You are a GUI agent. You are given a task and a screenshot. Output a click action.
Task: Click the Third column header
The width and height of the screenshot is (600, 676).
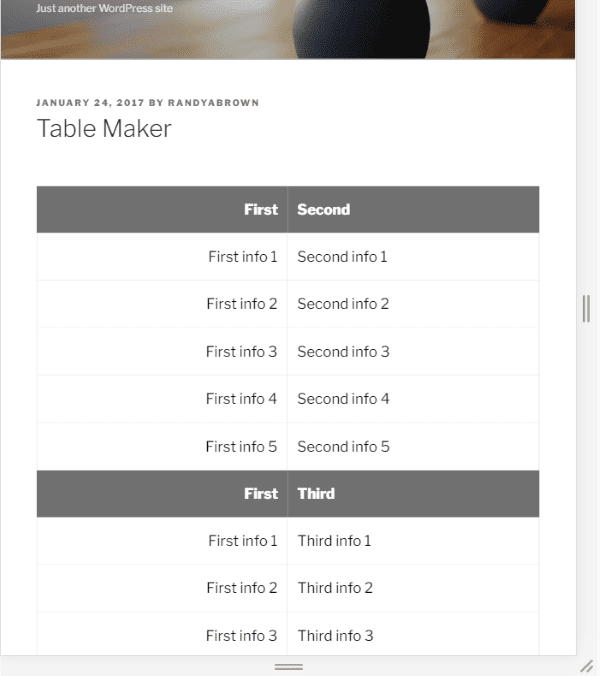[x=316, y=494]
